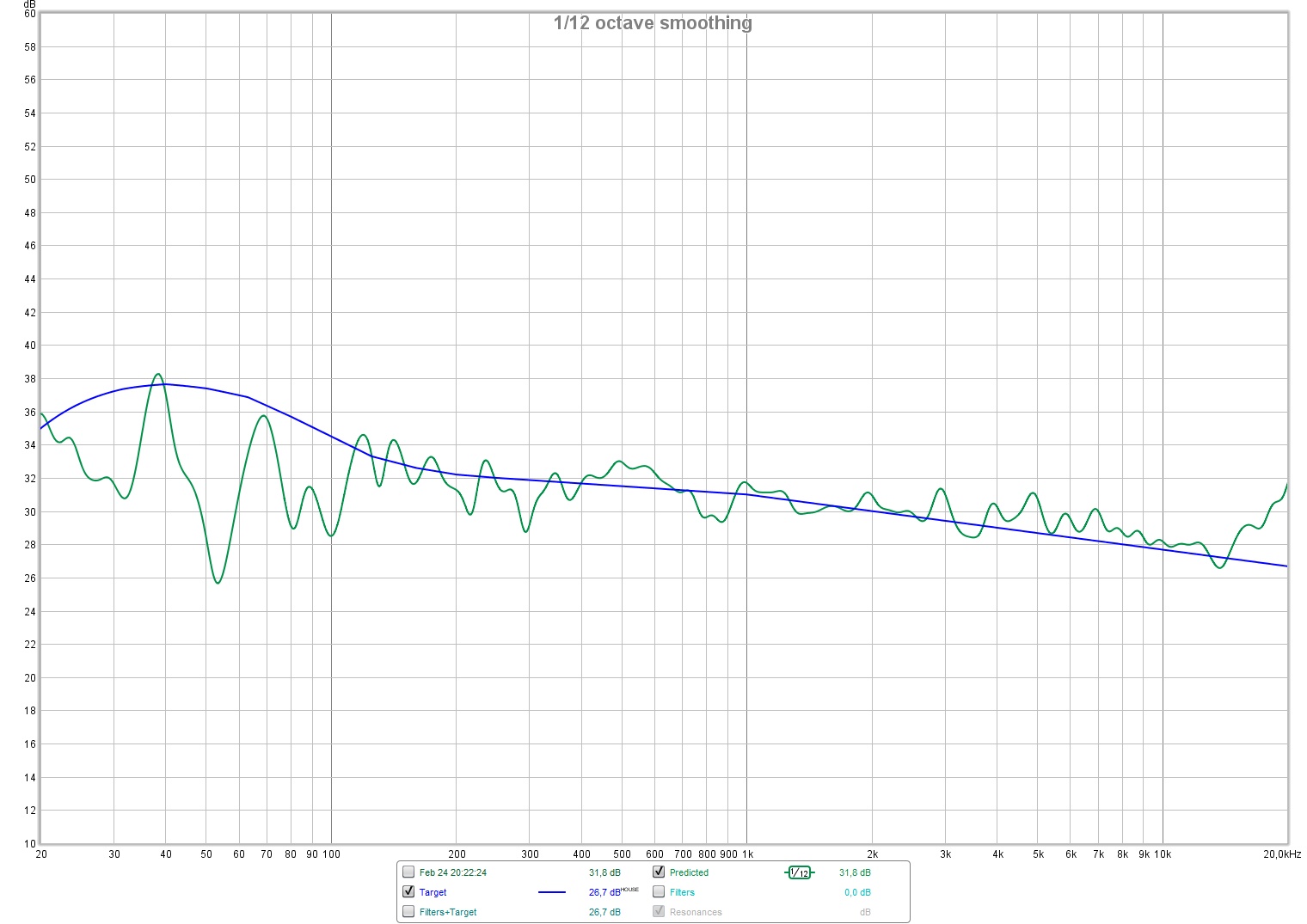1307x924 pixels.
Task: Tick the Filters trace checkbox
Action: coord(659,891)
